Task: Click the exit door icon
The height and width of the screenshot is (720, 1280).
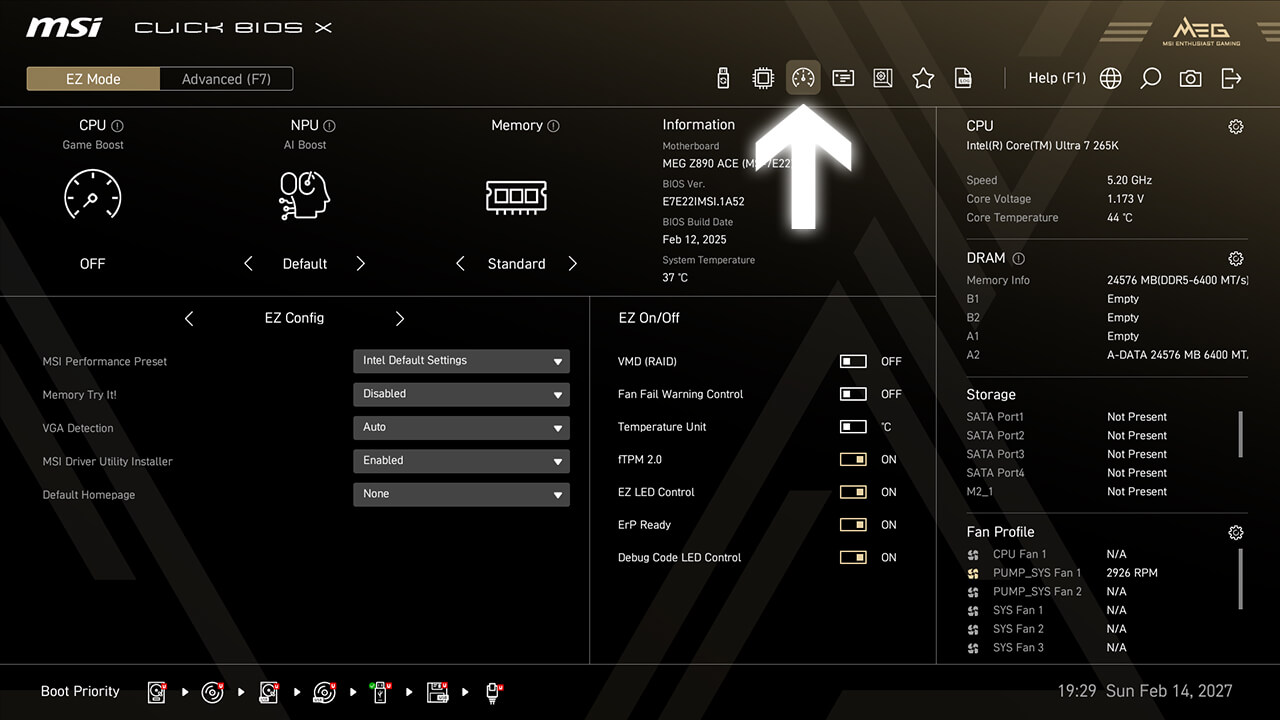Action: tap(1231, 78)
